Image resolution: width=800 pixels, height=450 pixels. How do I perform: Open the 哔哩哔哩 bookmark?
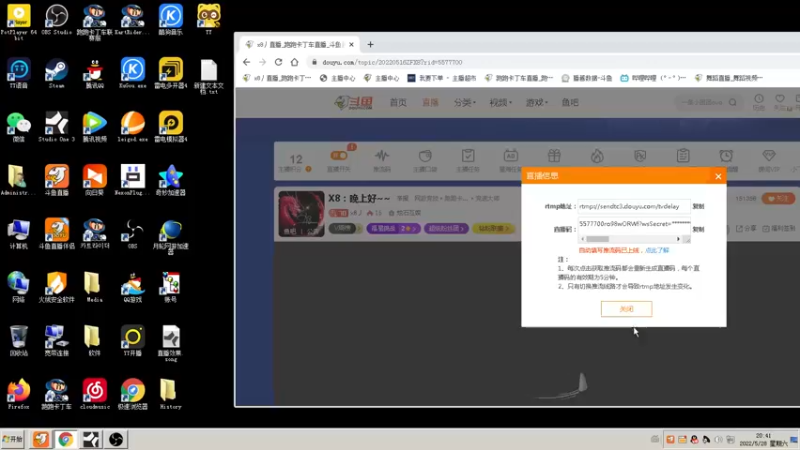click(x=653, y=78)
